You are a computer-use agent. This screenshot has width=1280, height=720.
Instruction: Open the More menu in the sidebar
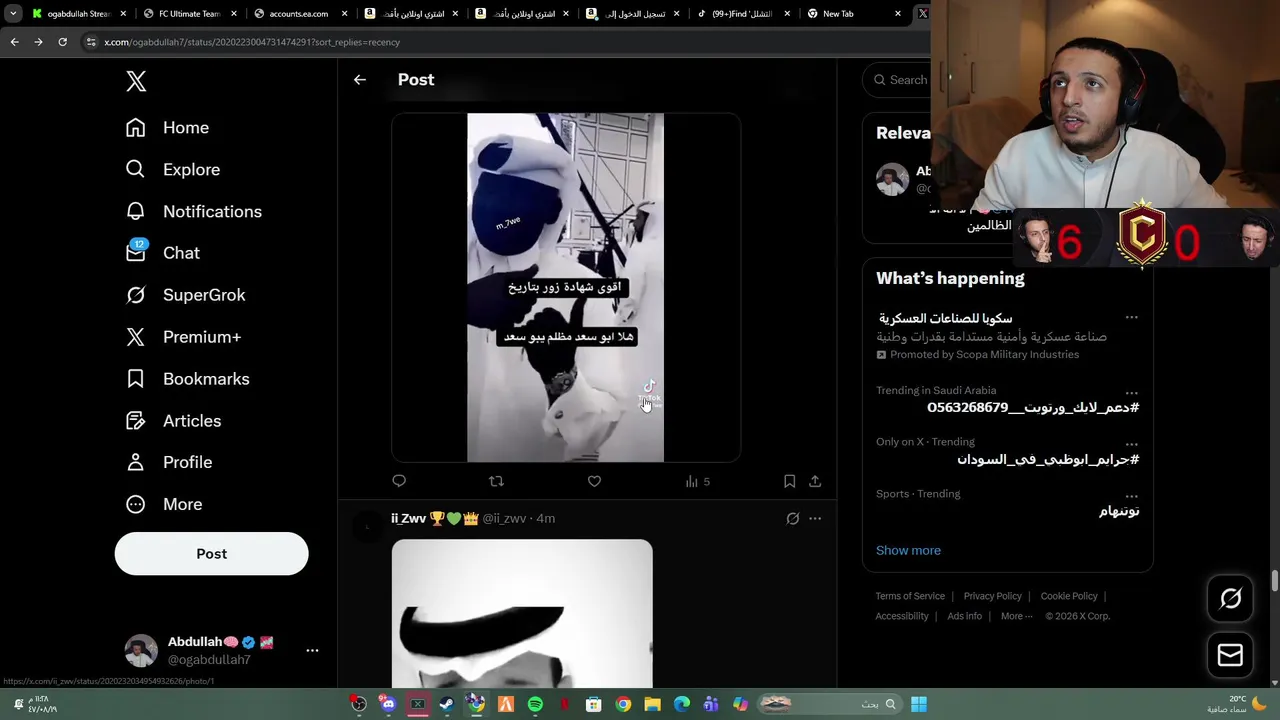pos(163,504)
